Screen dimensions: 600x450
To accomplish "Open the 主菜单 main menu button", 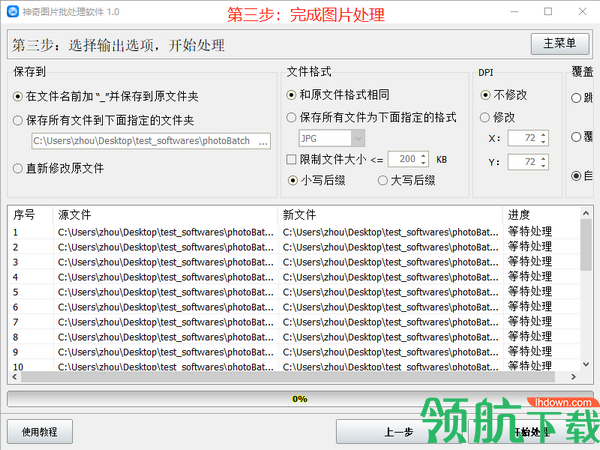I will point(560,44).
